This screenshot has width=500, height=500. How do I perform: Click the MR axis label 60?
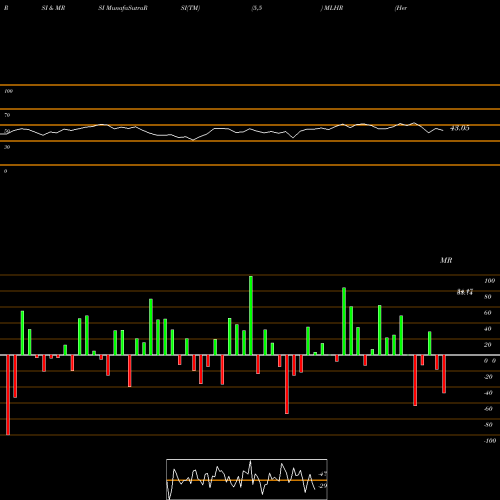(x=488, y=313)
